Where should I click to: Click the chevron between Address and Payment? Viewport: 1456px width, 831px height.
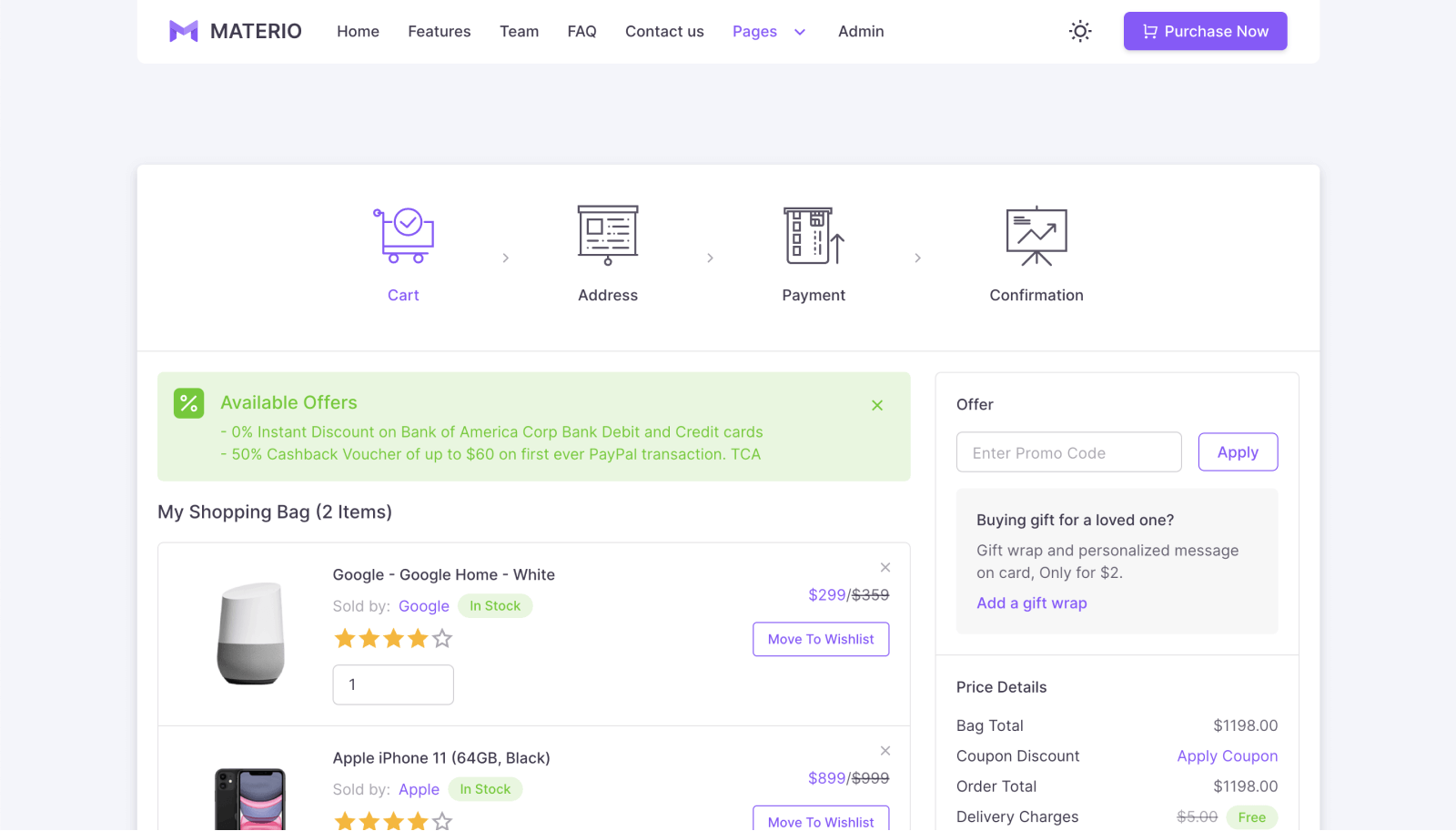click(x=711, y=258)
